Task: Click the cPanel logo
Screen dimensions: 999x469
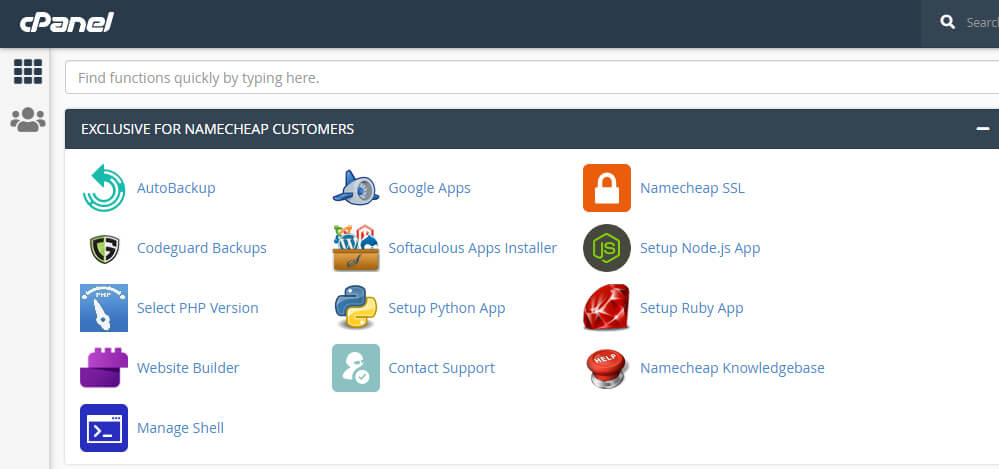Action: (66, 23)
